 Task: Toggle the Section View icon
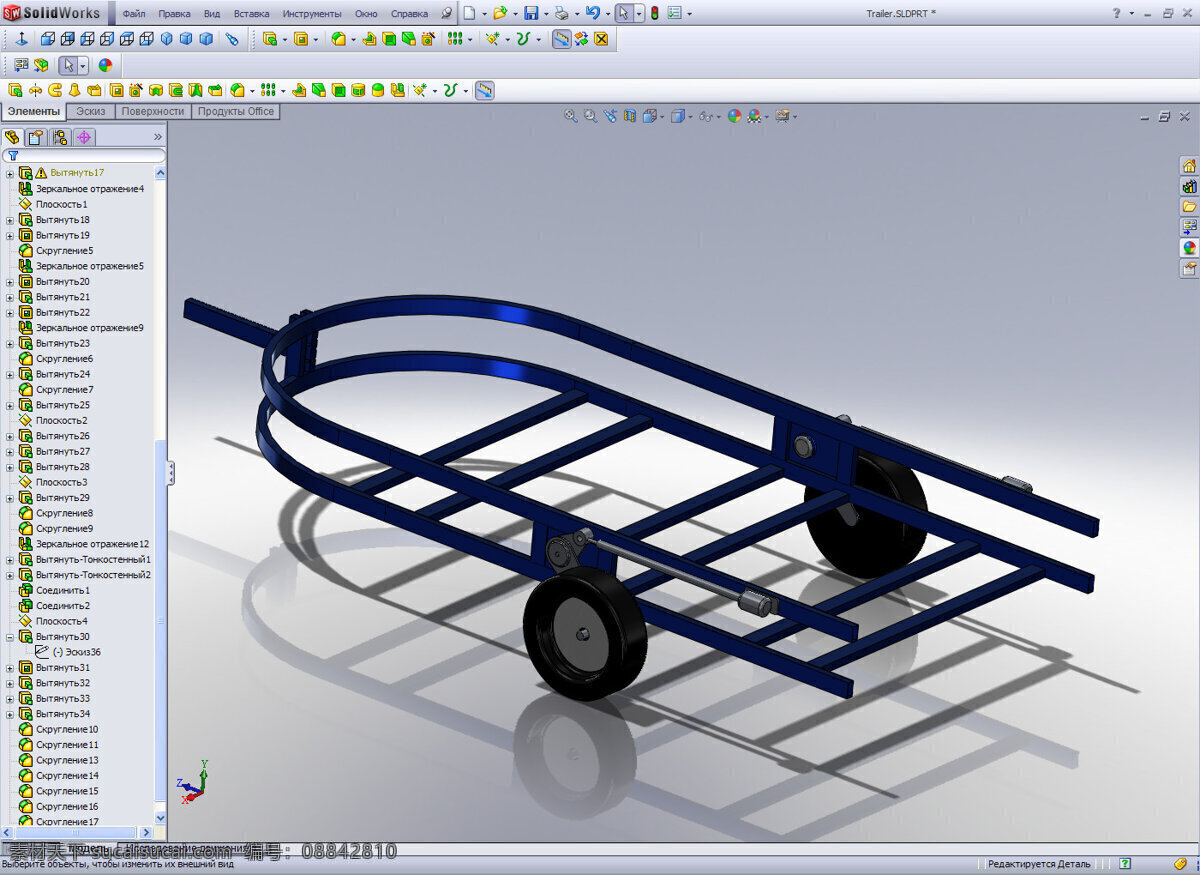coord(630,116)
